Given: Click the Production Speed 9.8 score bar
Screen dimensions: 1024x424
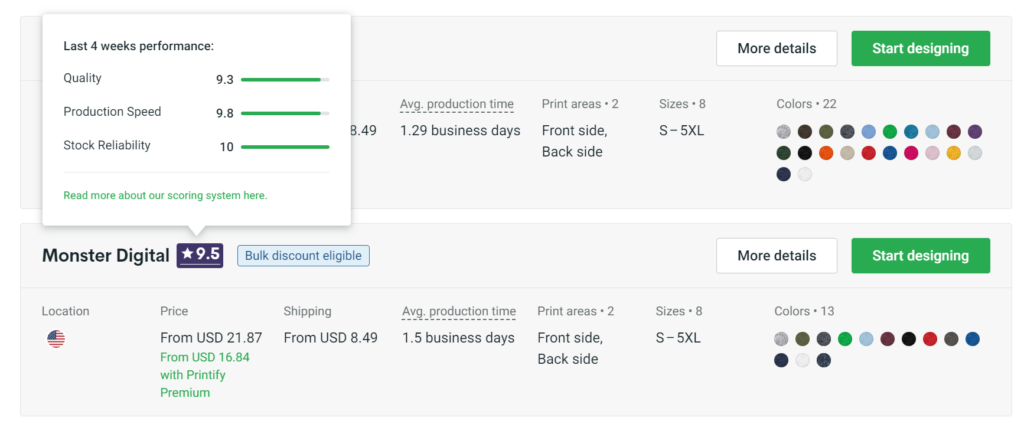Looking at the screenshot, I should click(285, 113).
